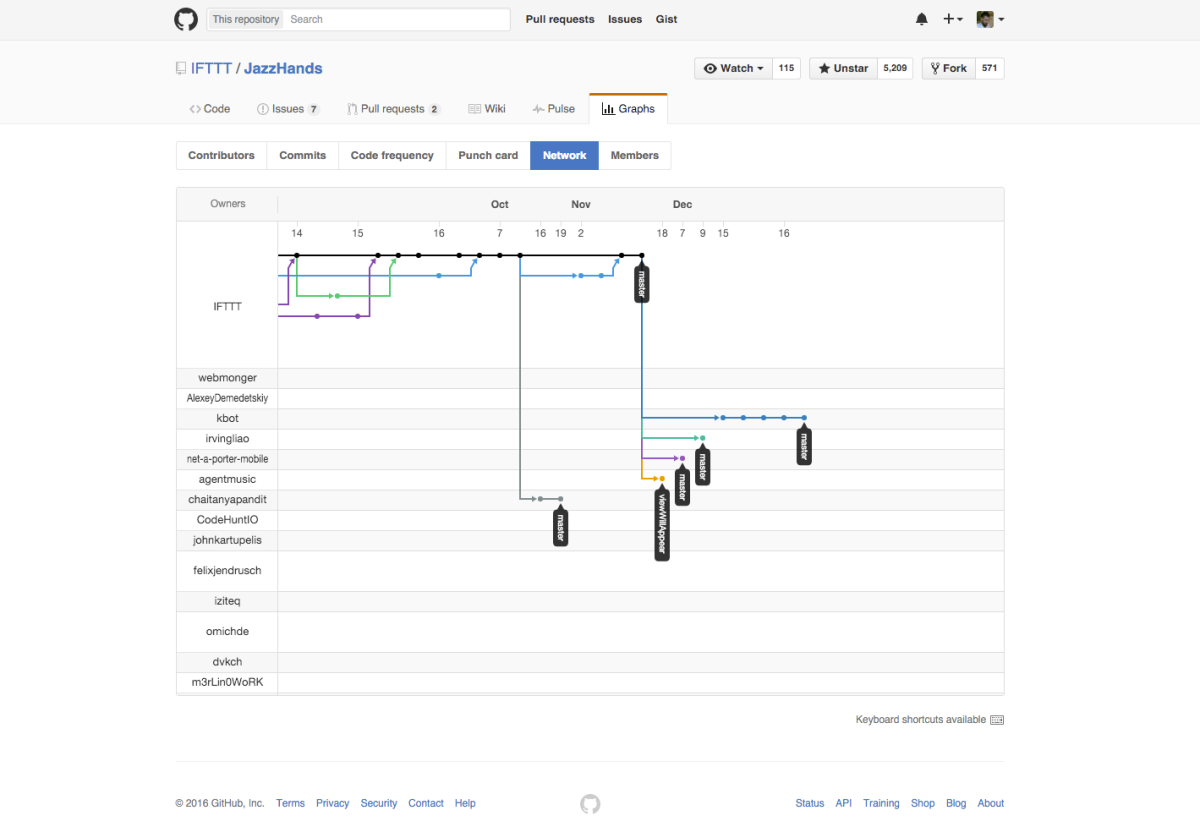This screenshot has width=1200, height=827.
Task: Click the watchers count 115
Action: [786, 68]
